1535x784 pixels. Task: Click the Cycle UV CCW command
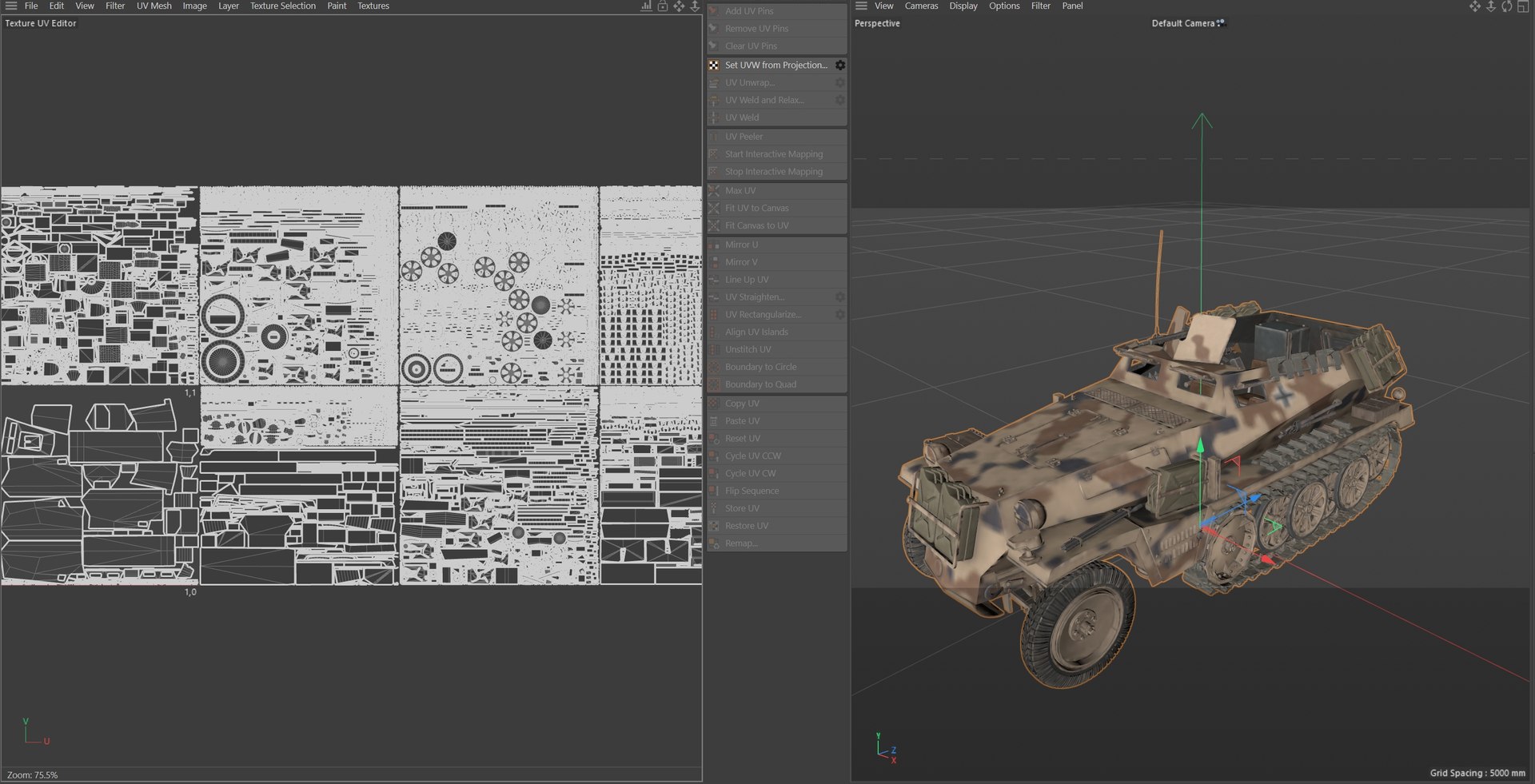click(777, 456)
